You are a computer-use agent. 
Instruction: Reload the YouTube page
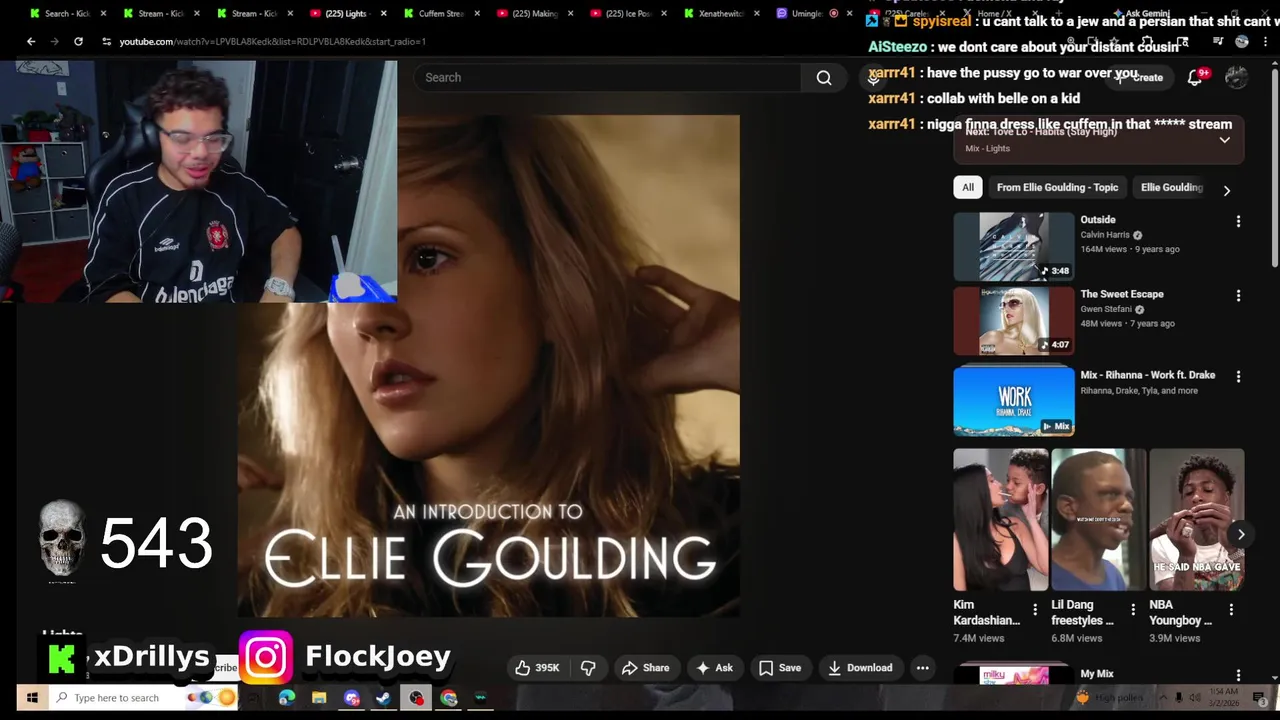click(x=78, y=41)
